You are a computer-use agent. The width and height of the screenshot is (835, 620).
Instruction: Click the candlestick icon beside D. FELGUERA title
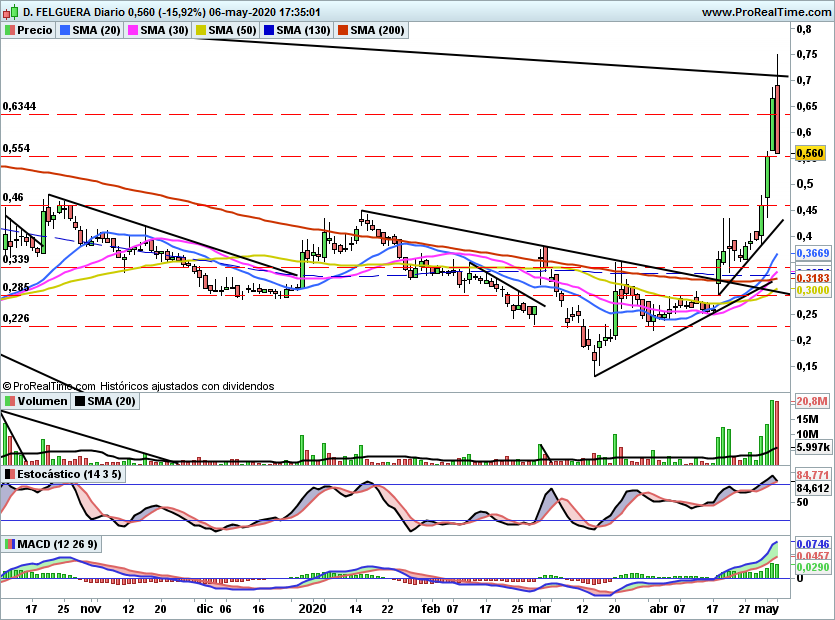click(x=12, y=11)
